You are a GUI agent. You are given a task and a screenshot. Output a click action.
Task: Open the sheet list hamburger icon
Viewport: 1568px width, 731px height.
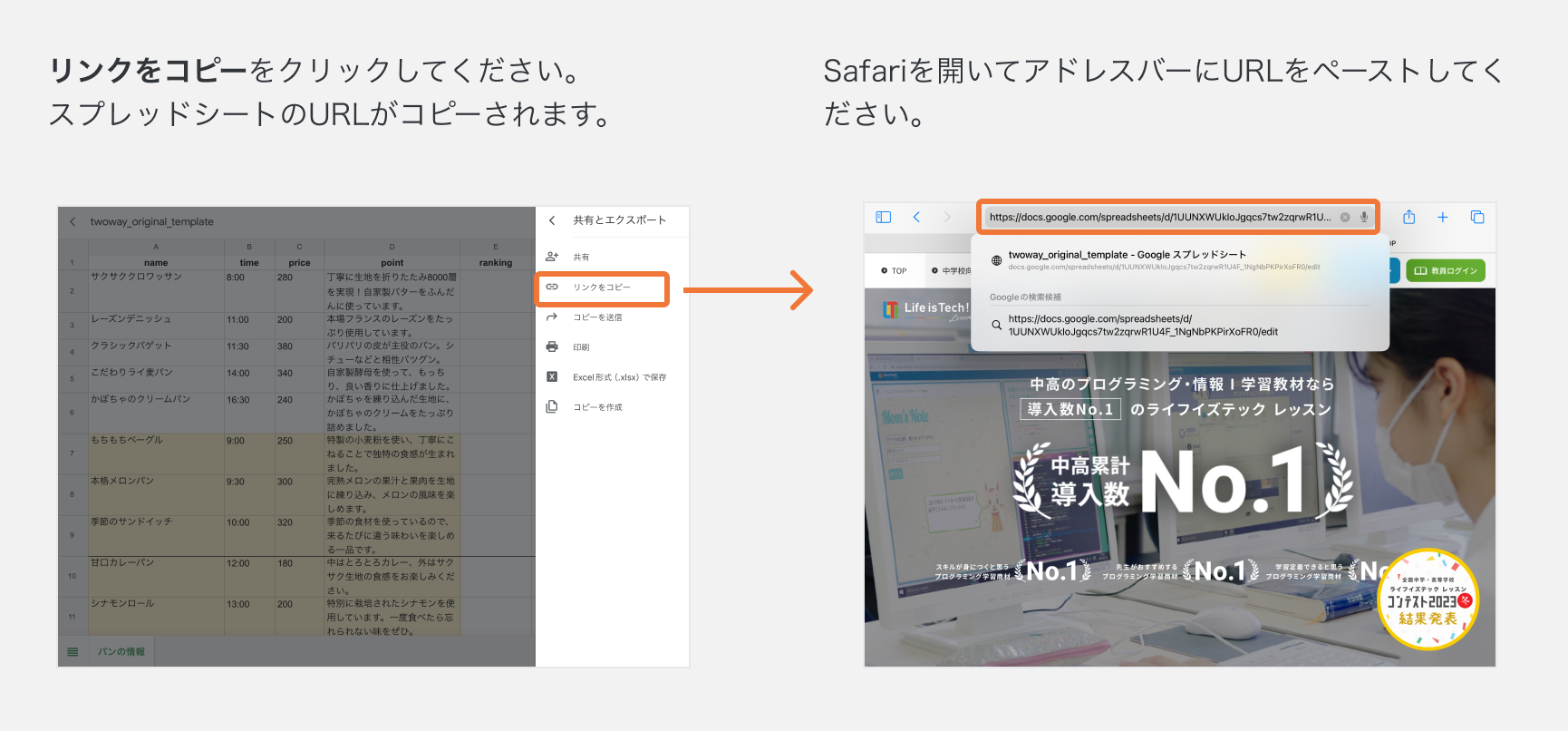click(73, 652)
